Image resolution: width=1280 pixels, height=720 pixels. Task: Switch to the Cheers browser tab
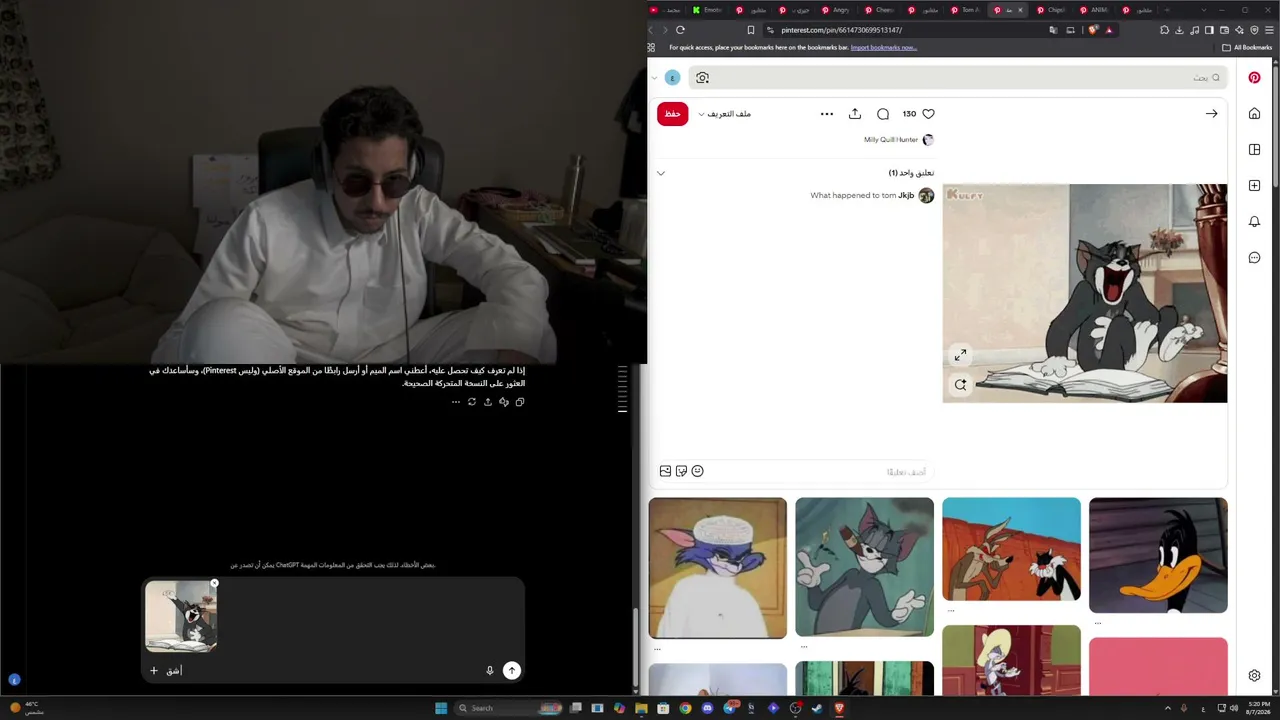[879, 10]
